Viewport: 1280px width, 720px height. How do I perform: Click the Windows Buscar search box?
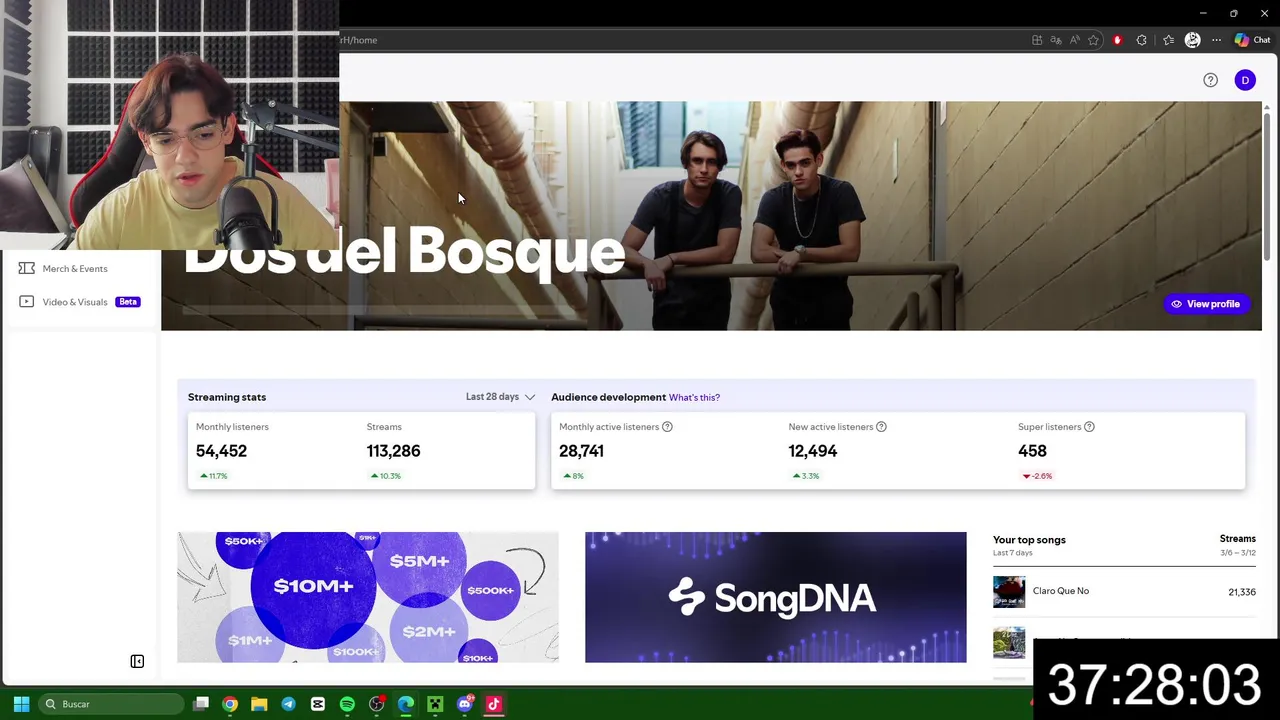point(110,704)
